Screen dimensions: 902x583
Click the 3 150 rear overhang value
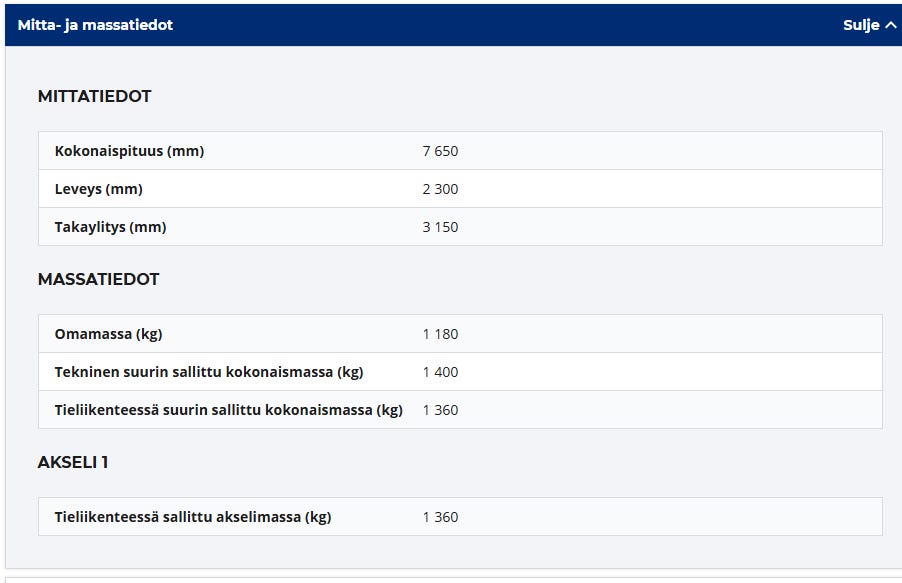[440, 227]
